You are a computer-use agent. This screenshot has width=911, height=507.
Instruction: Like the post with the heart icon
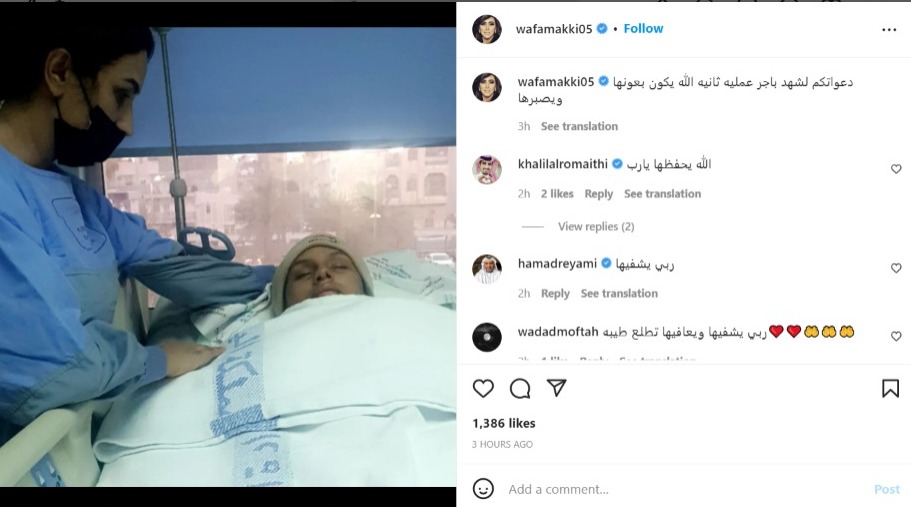(483, 389)
